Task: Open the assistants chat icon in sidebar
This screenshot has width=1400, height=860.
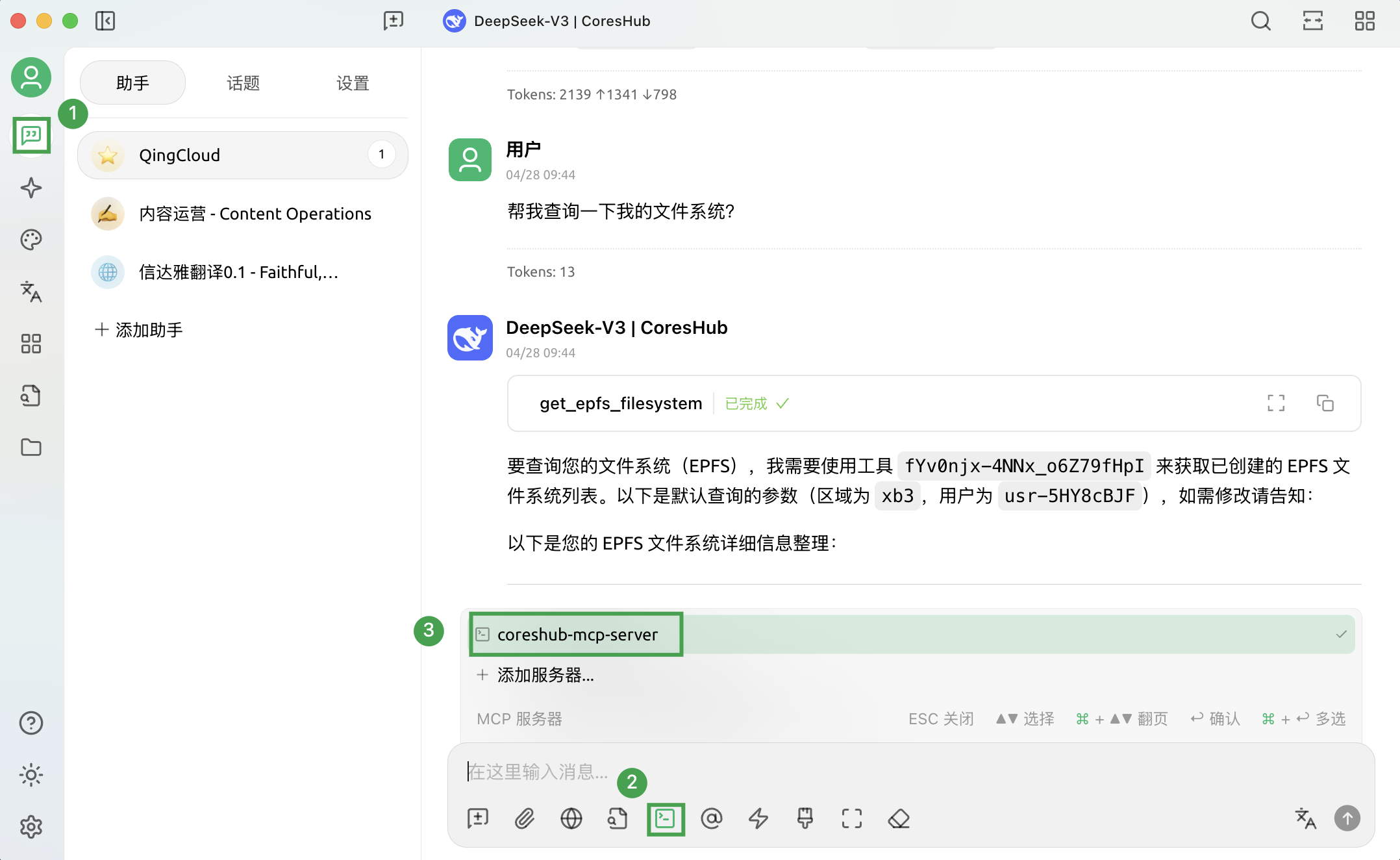Action: (31, 136)
